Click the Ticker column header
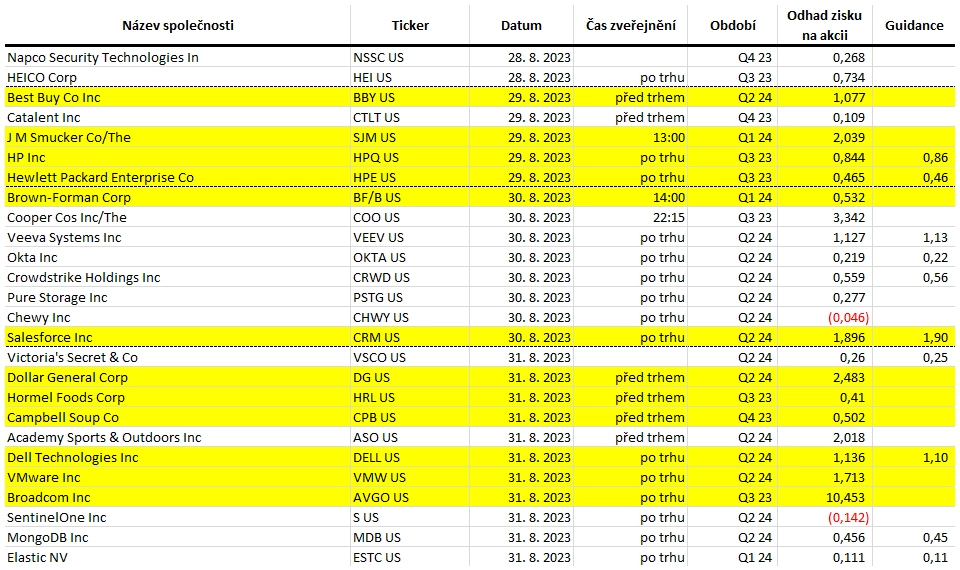Image resolution: width=960 pixels, height=570 pixels. (410, 25)
